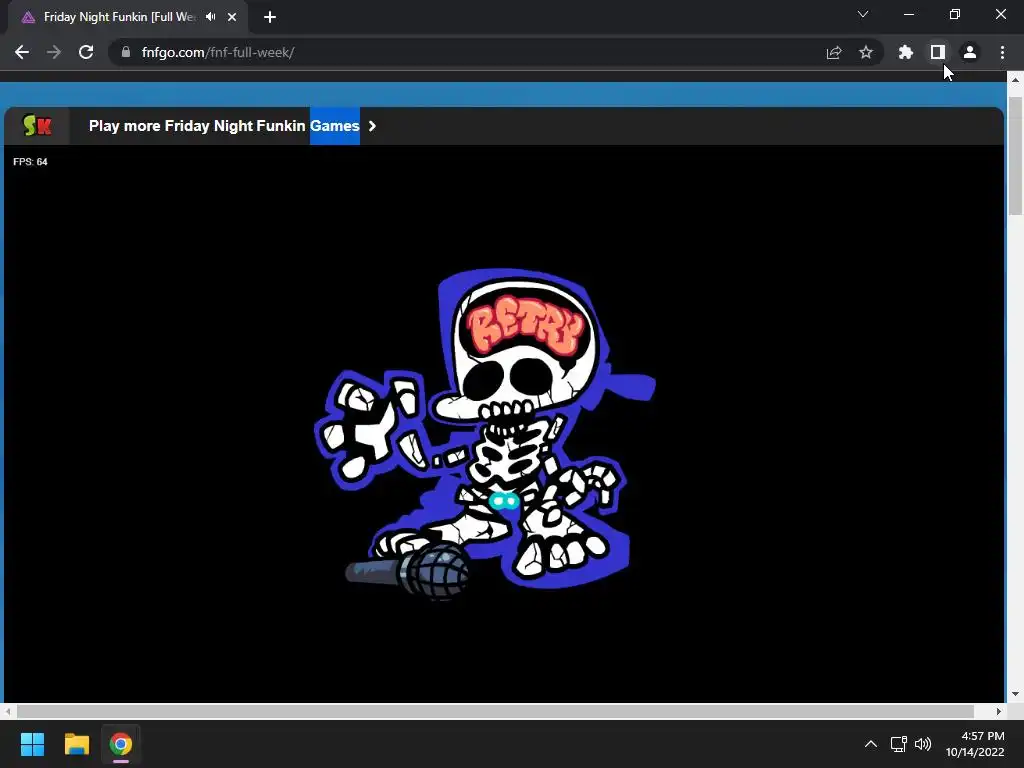This screenshot has height=768, width=1024.
Task: Toggle the browser side panel
Action: coord(938,52)
